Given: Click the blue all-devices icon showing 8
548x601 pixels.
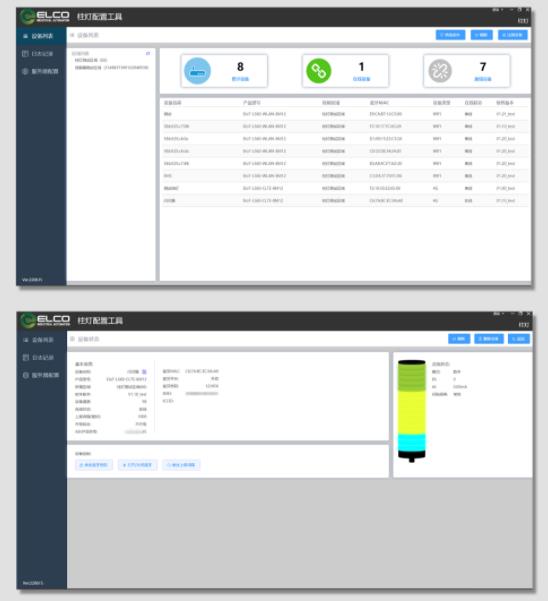Looking at the screenshot, I should pyautogui.click(x=197, y=71).
